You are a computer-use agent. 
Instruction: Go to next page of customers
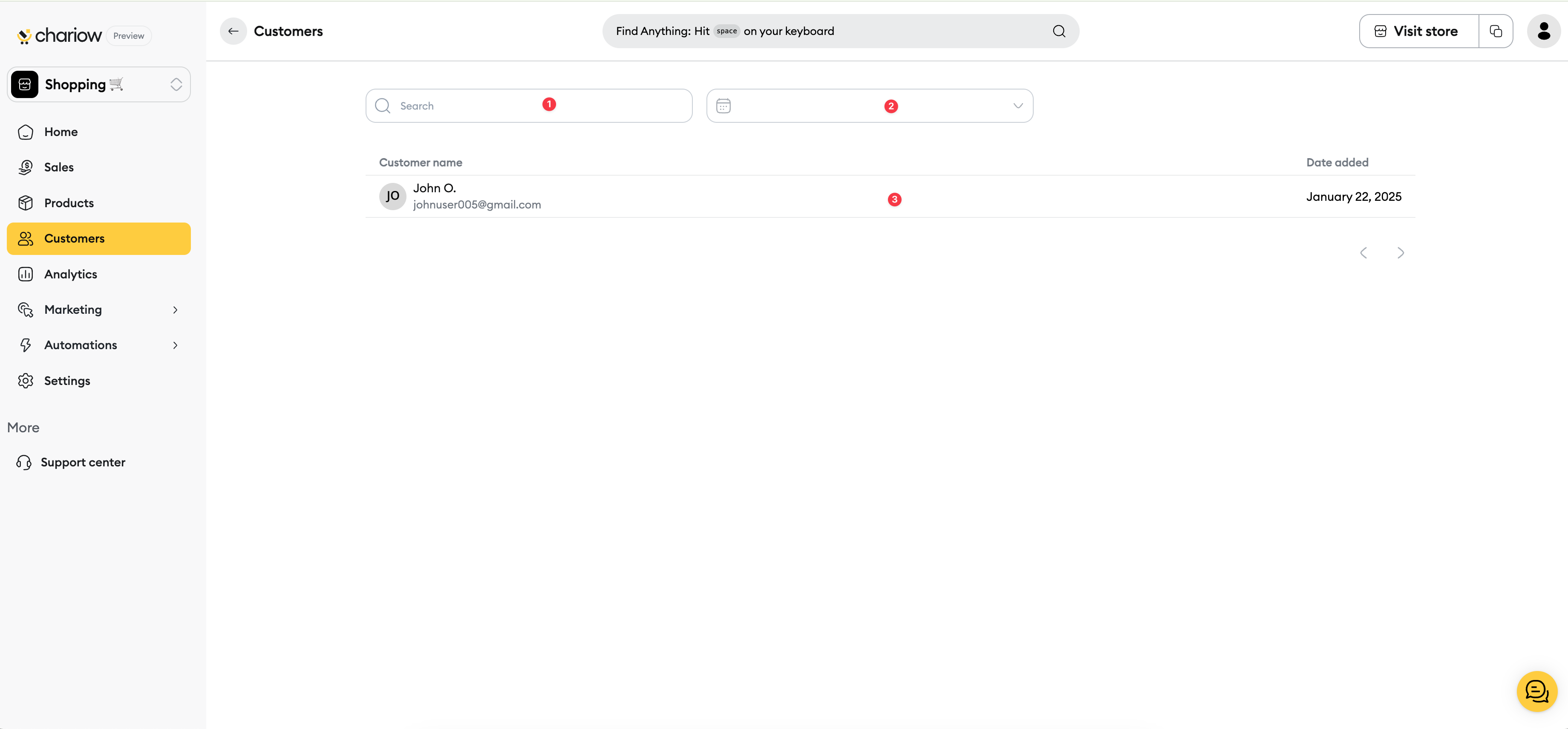(1401, 253)
